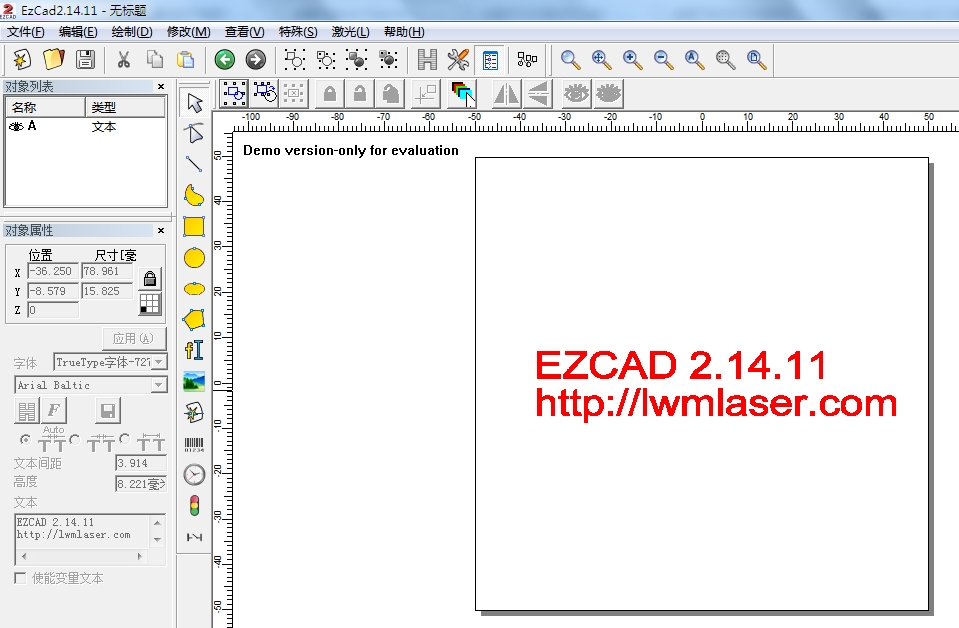The height and width of the screenshot is (628, 959).
Task: Select the delay timer clock tool
Action: [194, 475]
